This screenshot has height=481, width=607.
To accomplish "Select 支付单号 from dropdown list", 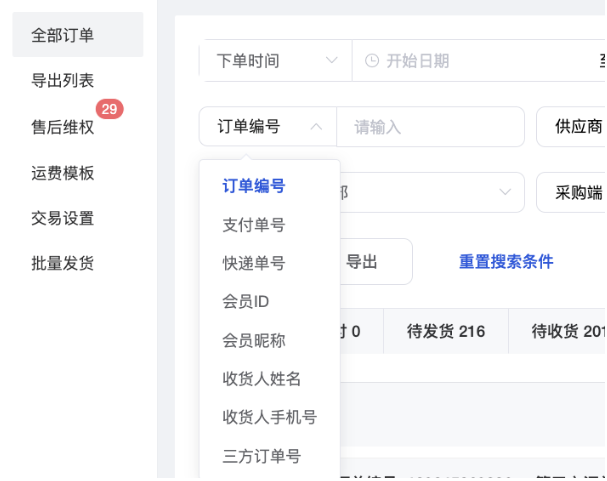I will point(254,225).
